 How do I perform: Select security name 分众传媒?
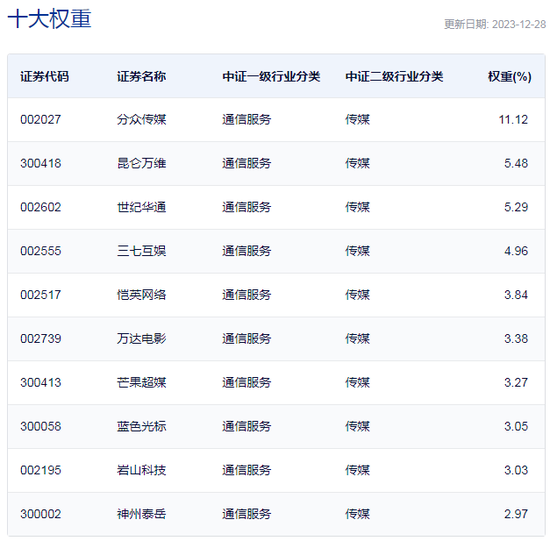pyautogui.click(x=141, y=120)
